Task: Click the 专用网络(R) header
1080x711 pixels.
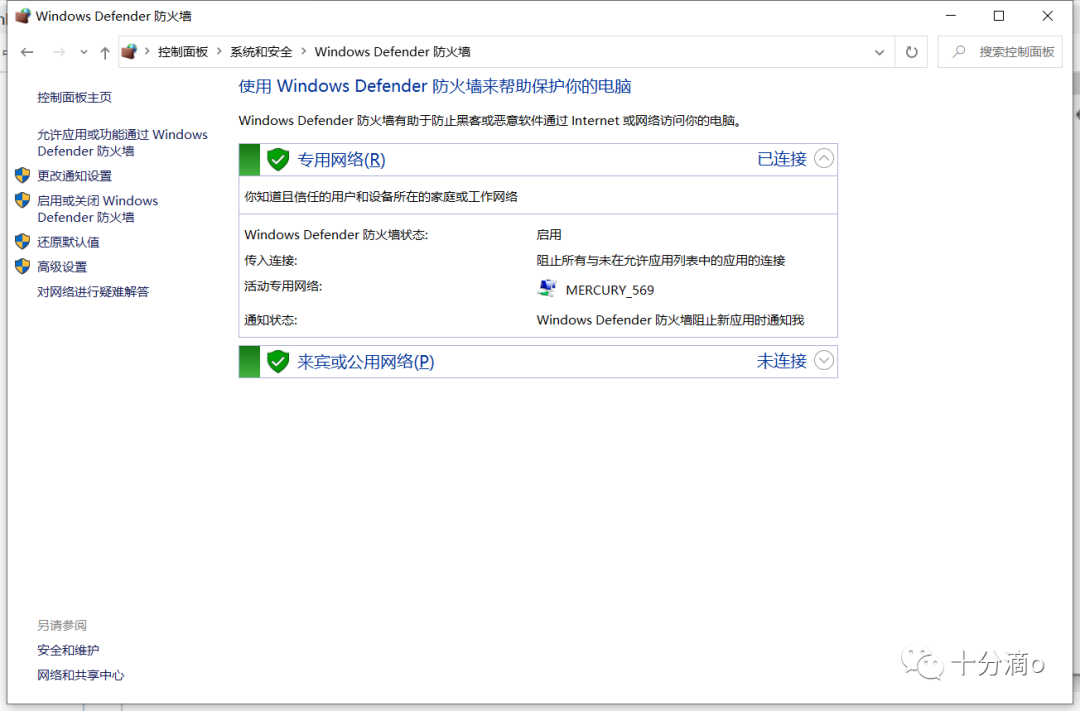Action: (x=342, y=160)
